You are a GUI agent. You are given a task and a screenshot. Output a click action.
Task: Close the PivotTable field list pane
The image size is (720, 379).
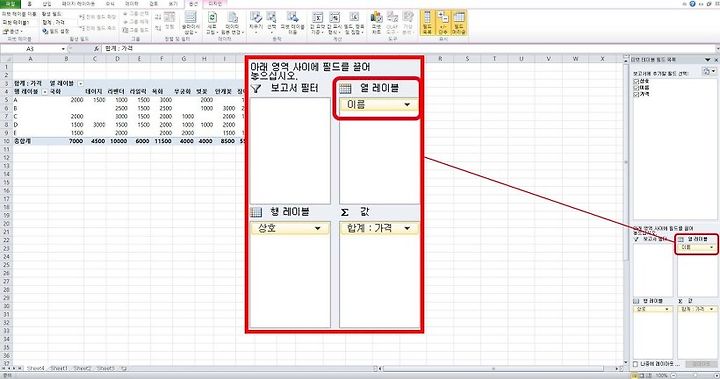(x=716, y=60)
